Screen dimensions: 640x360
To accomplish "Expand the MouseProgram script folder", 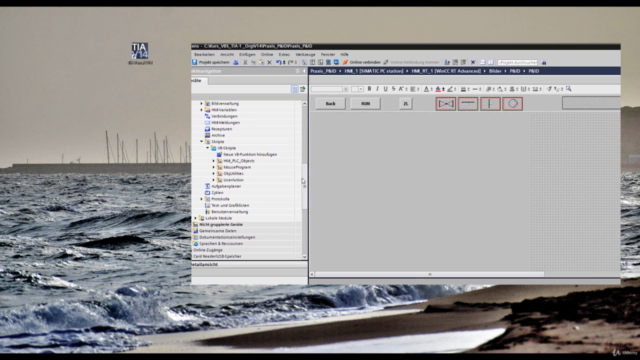I will click(x=213, y=167).
